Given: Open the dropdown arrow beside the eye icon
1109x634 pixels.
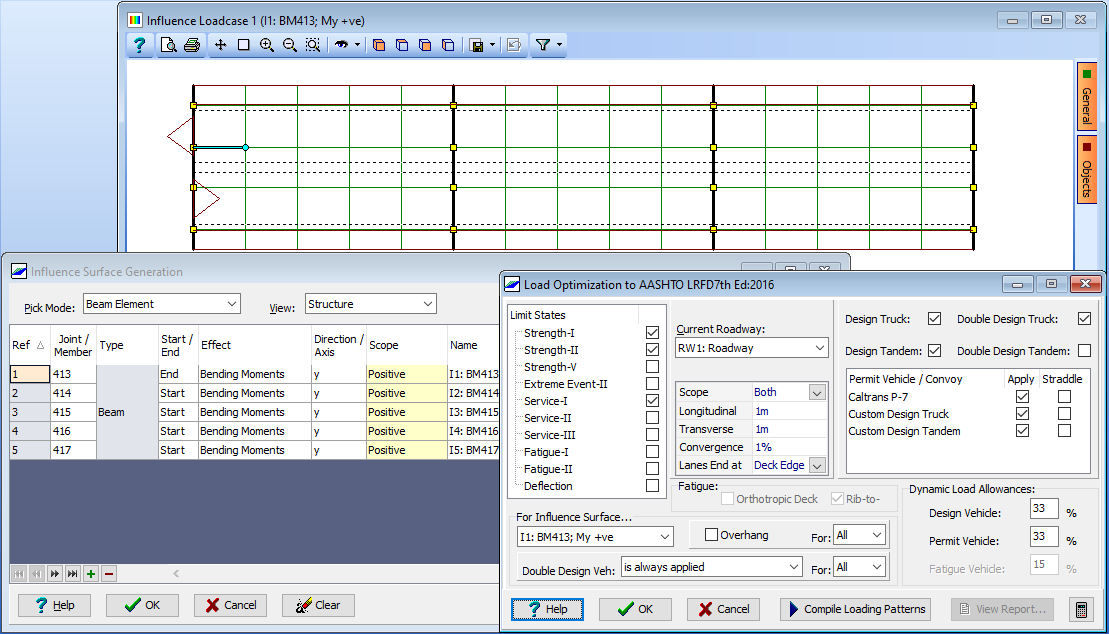Looking at the screenshot, I should coord(357,45).
